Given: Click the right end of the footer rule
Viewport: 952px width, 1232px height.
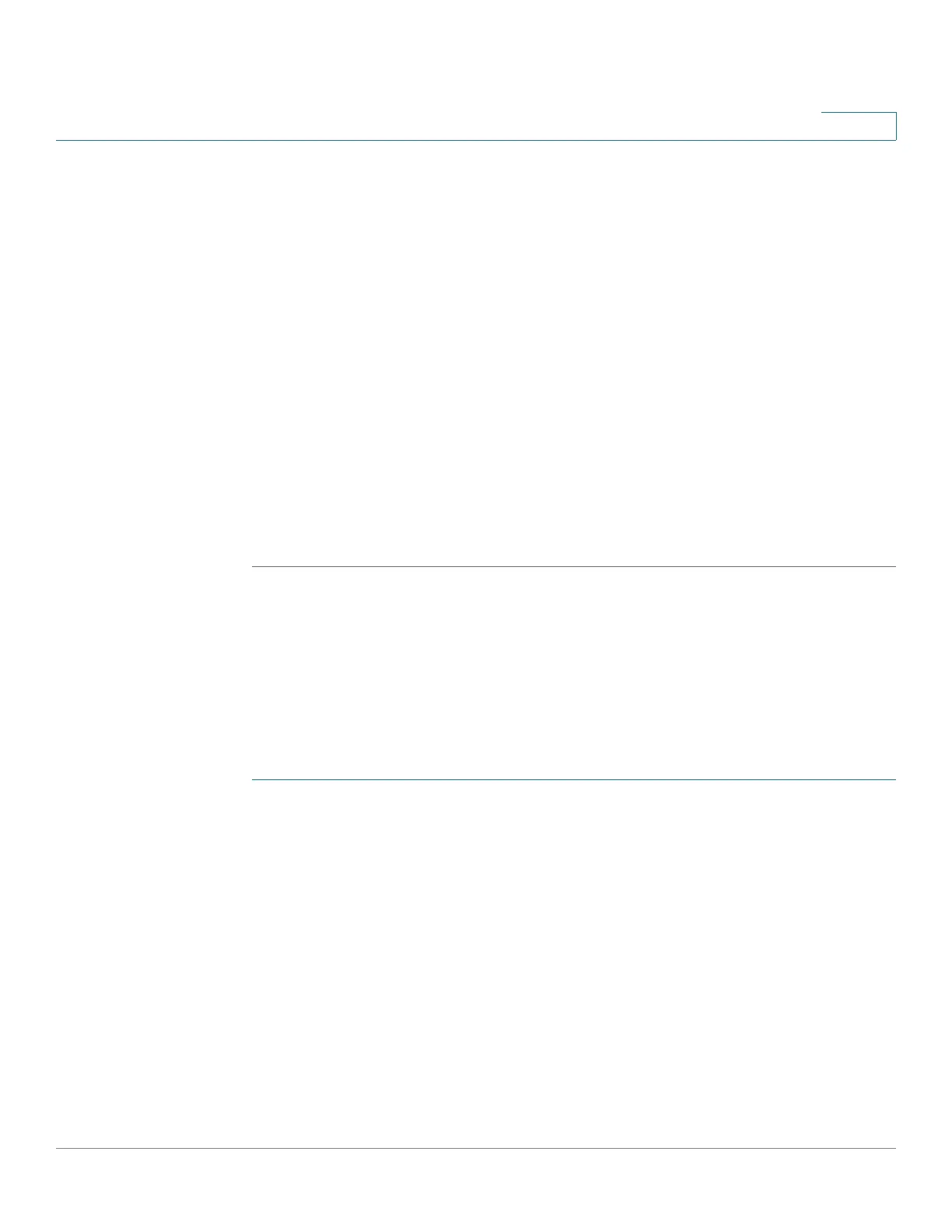Looking at the screenshot, I should 893,1148.
